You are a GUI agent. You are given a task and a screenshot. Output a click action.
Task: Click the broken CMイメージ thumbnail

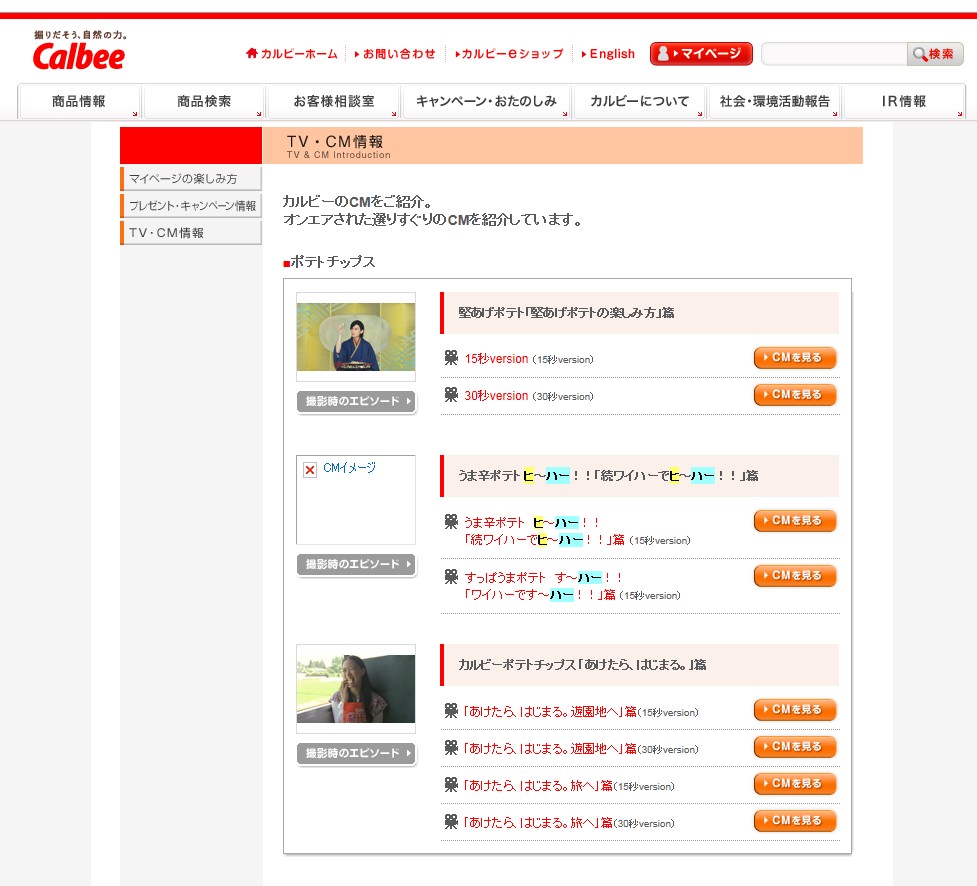pos(356,500)
